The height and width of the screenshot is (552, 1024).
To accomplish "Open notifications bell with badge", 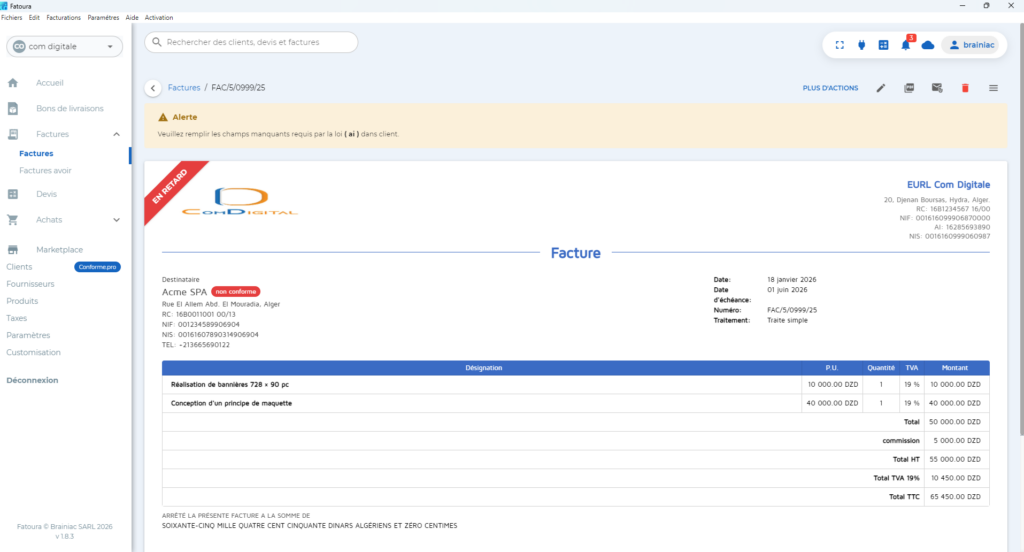I will tap(906, 44).
